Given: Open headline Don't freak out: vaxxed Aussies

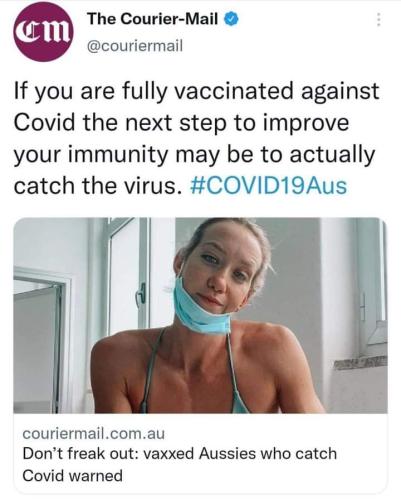Looking at the screenshot, I should click(x=180, y=454).
